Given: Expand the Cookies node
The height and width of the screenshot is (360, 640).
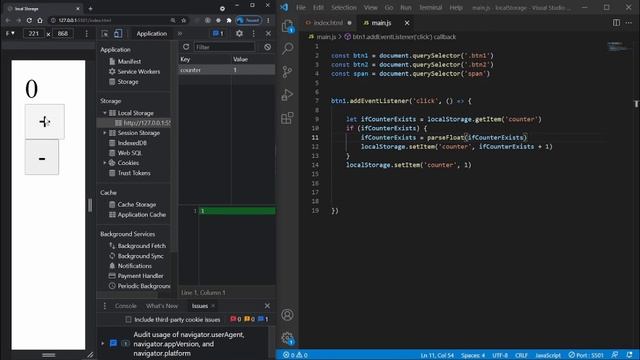Looking at the screenshot, I should click(x=105, y=163).
